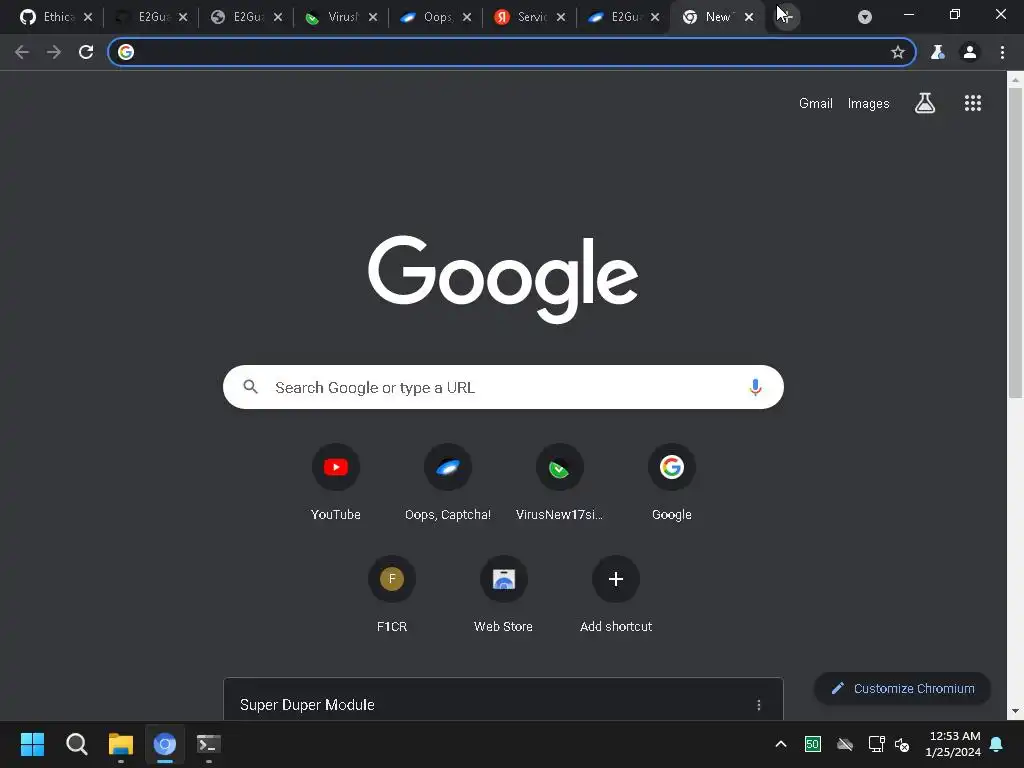Open the tab search dropdown arrow
Screen dimensions: 1024x768
865,17
